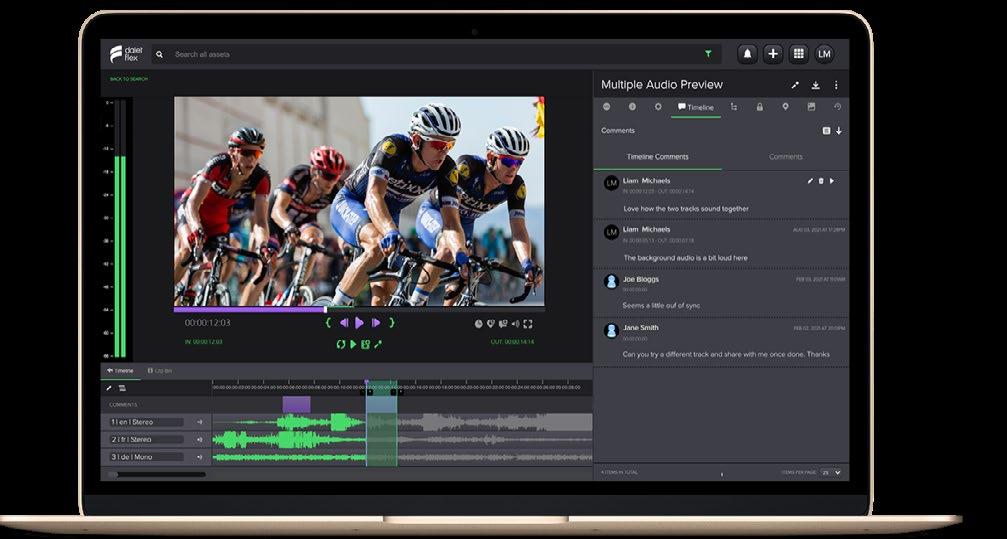The image size is (1007, 539).
Task: Toggle the player volume speaker
Action: pos(515,324)
